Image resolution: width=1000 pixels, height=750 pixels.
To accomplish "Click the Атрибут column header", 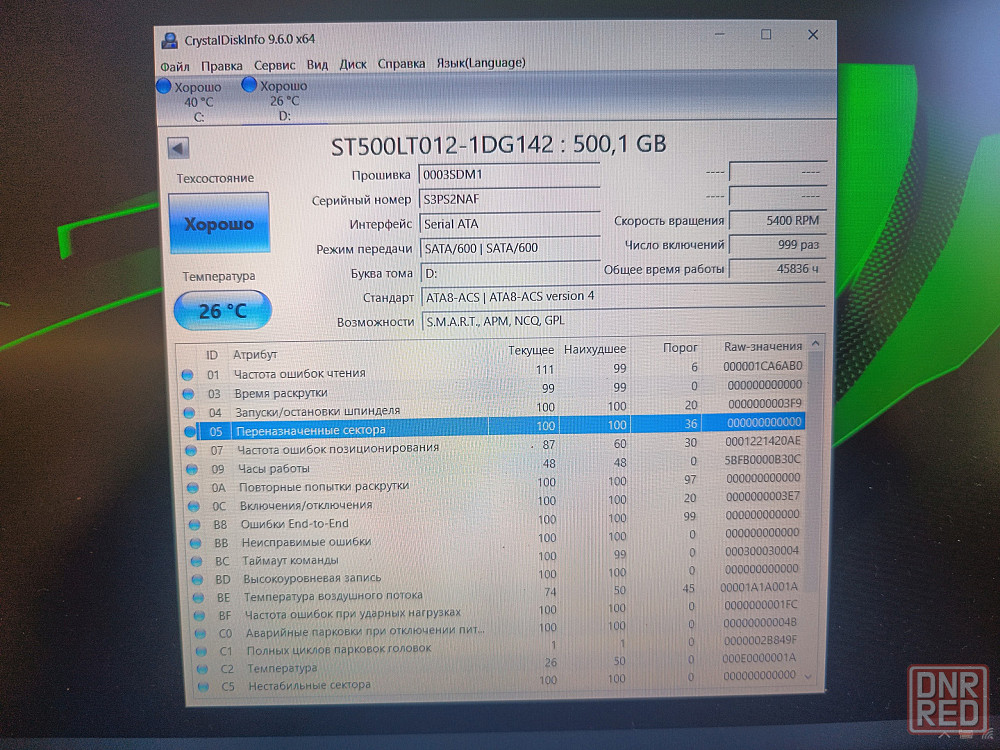I will tap(255, 355).
